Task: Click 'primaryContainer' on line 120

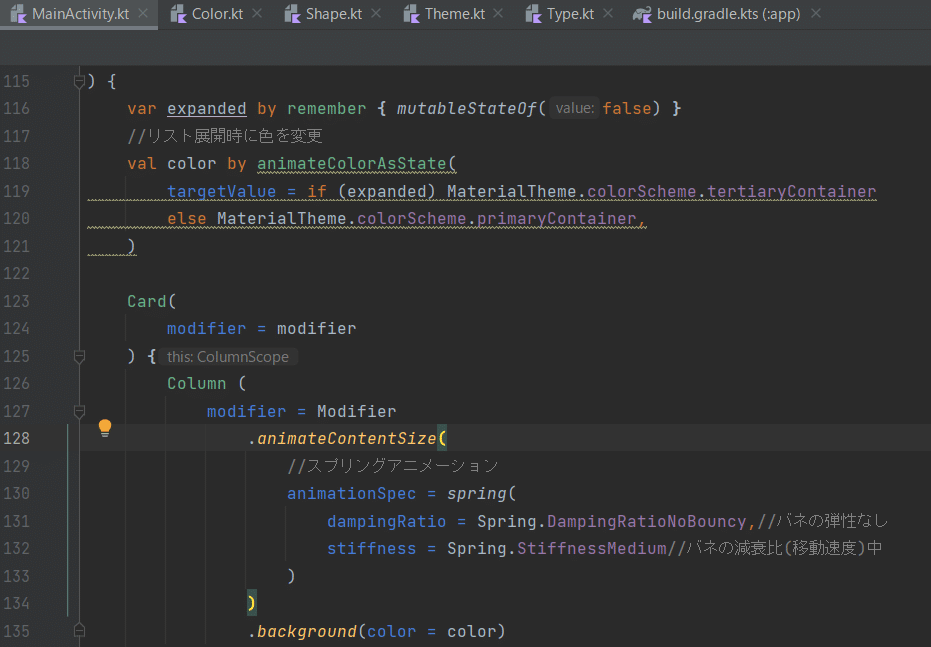Action: (556, 218)
